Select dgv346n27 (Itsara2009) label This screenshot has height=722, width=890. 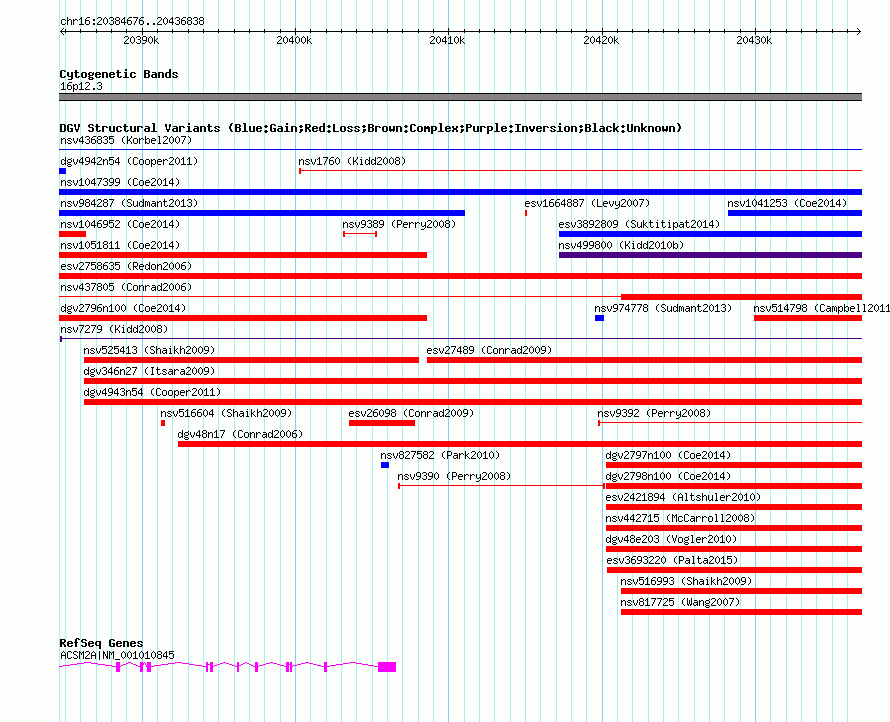click(149, 371)
